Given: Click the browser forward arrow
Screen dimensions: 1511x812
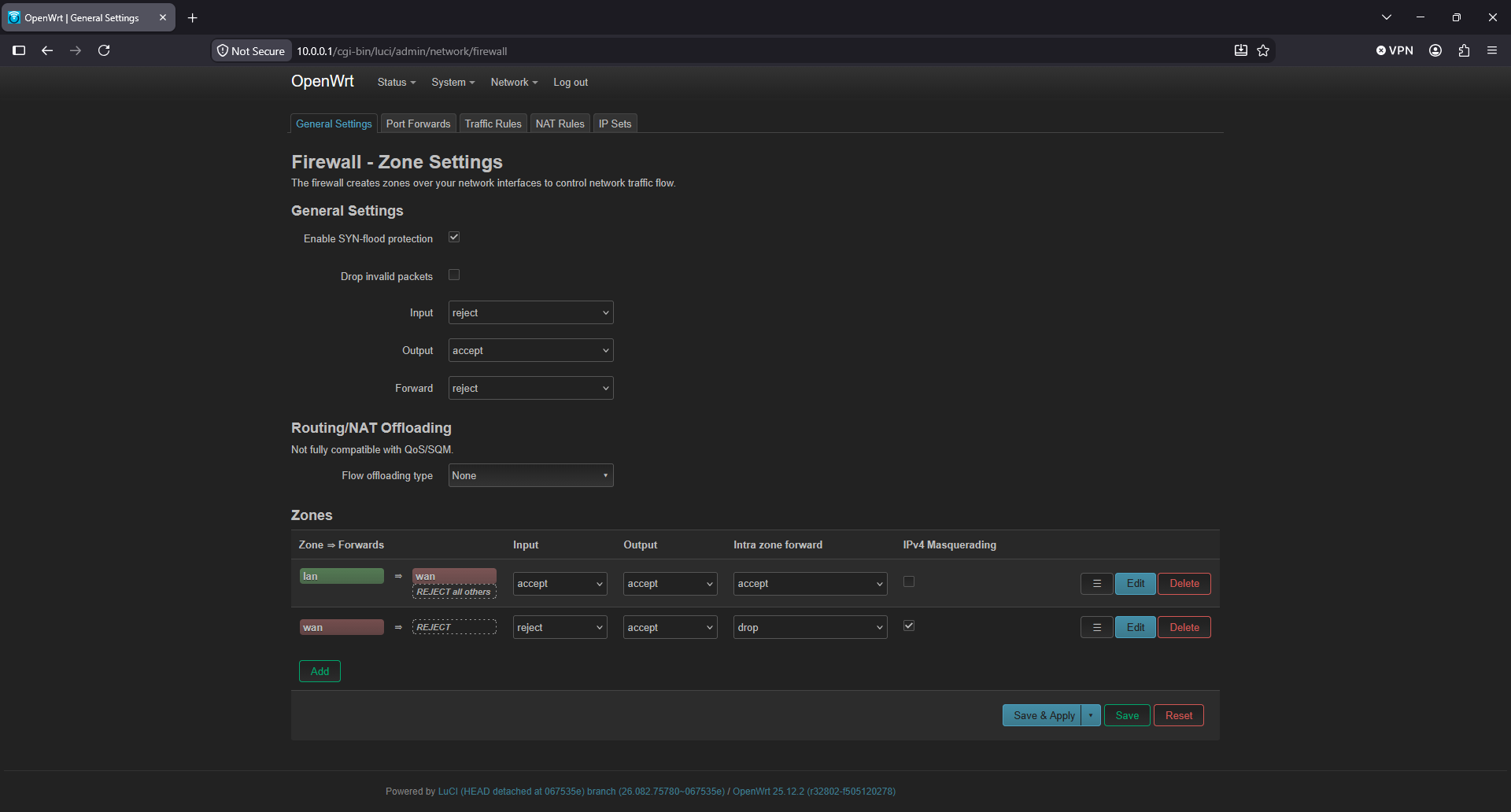Looking at the screenshot, I should pos(76,50).
